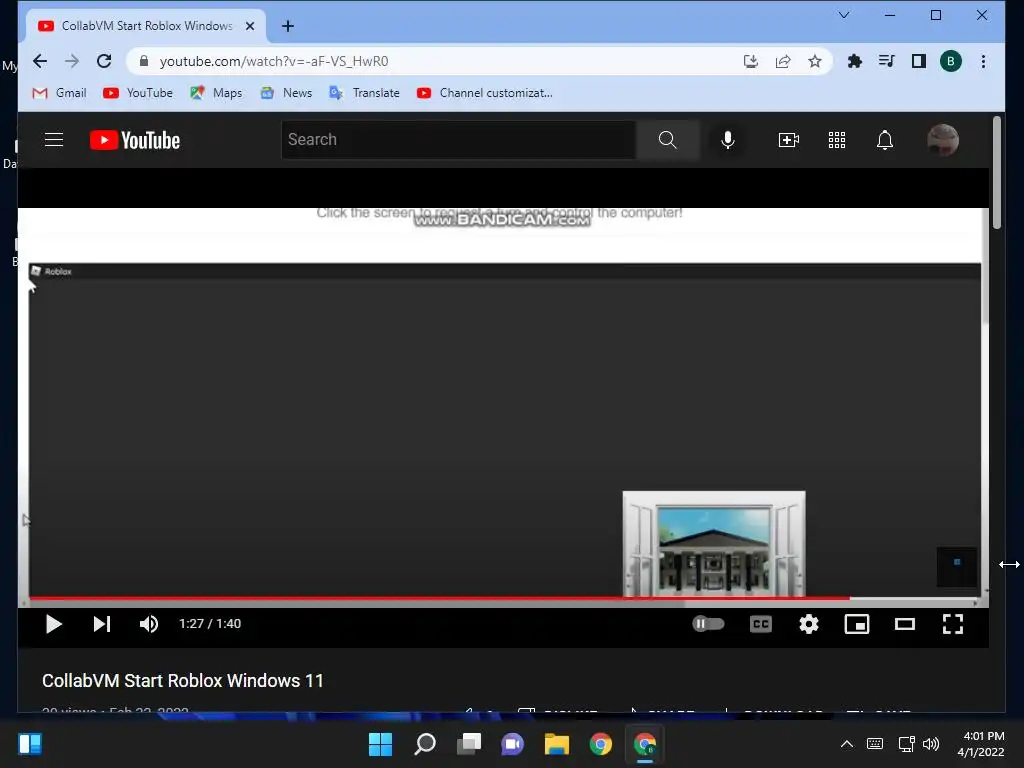
Task: Open the media control icon
Action: (886, 61)
